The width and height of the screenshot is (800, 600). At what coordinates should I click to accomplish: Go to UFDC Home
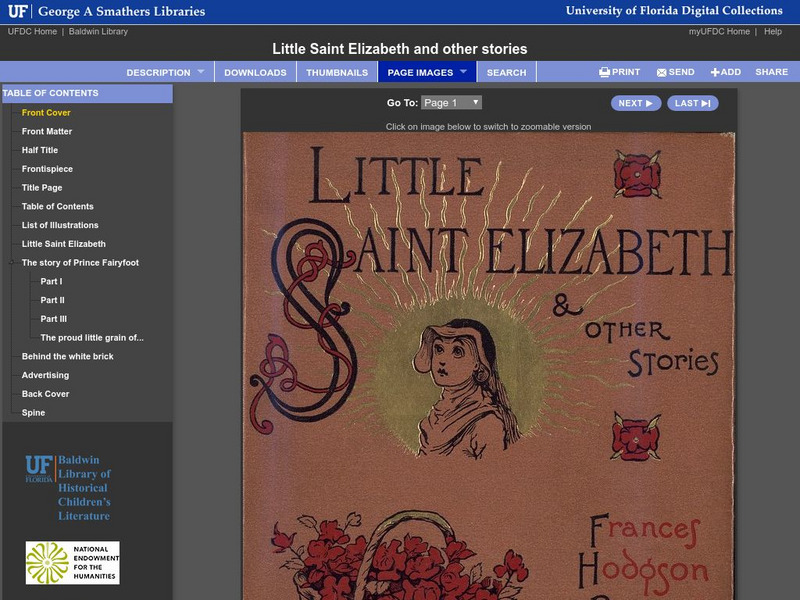pos(29,31)
